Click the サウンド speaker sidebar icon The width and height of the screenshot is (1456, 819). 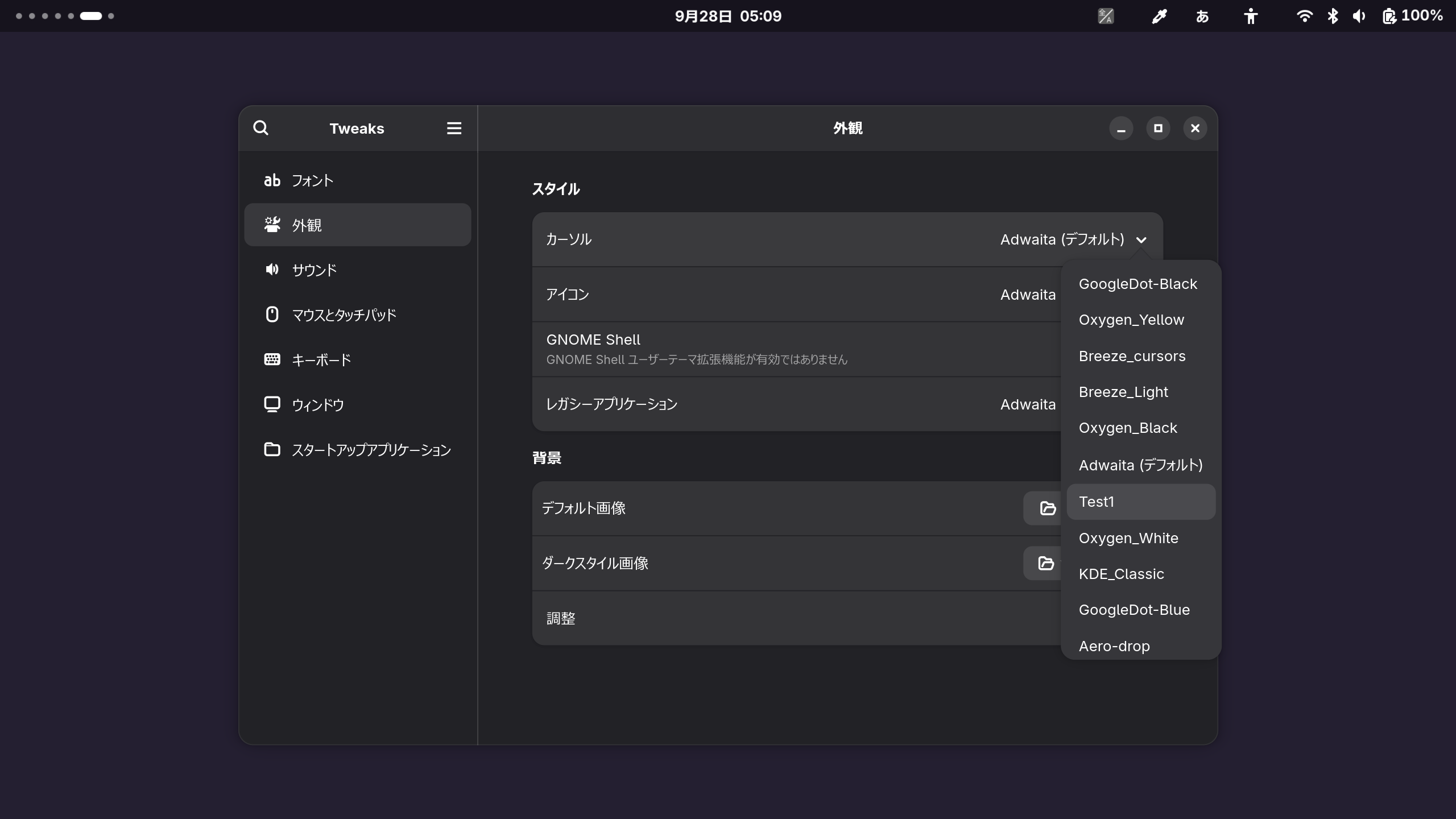pos(272,270)
